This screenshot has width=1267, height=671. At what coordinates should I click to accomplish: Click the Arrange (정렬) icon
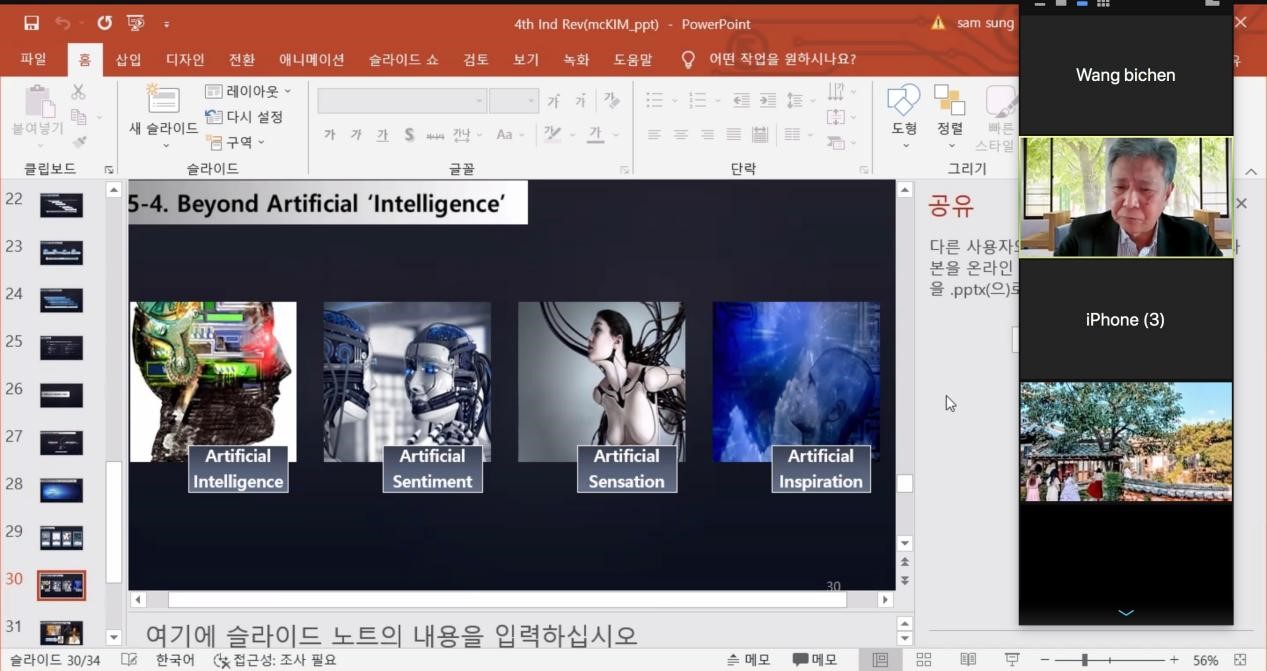coord(949,101)
